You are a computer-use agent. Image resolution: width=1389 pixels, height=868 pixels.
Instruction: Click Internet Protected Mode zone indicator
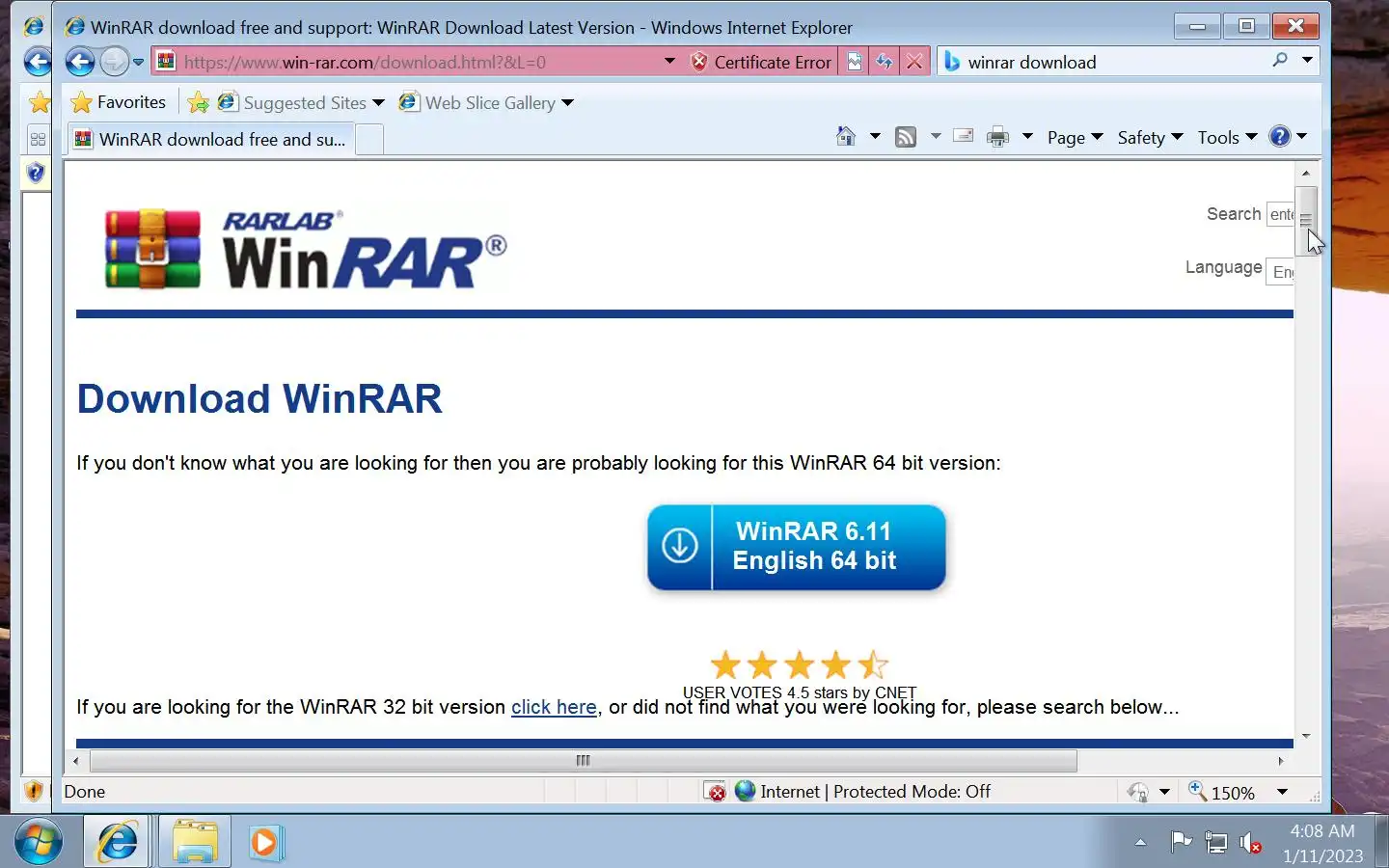coord(863,792)
